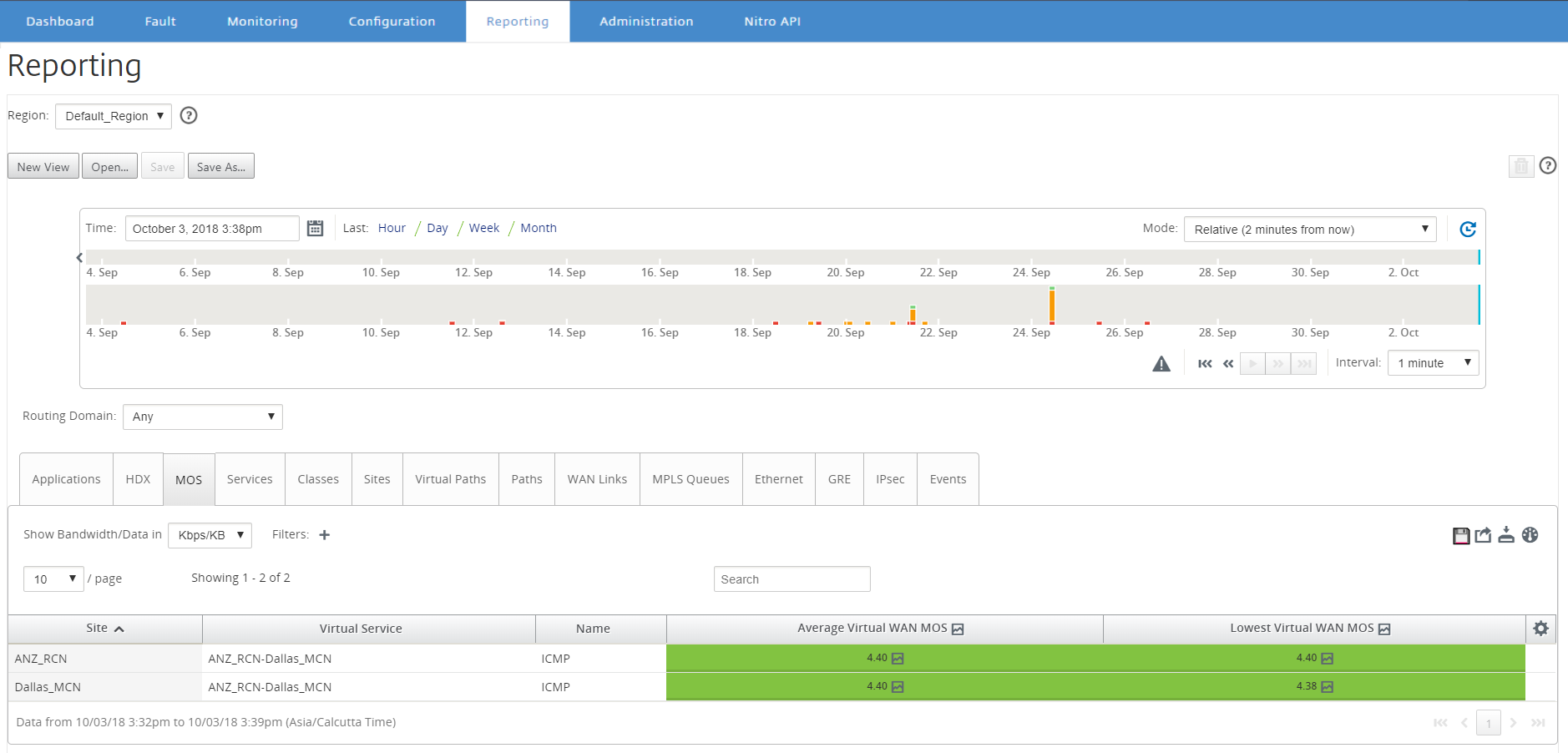Click the rewind double-arrow icon
This screenshot has width=1568, height=753.
[1228, 364]
